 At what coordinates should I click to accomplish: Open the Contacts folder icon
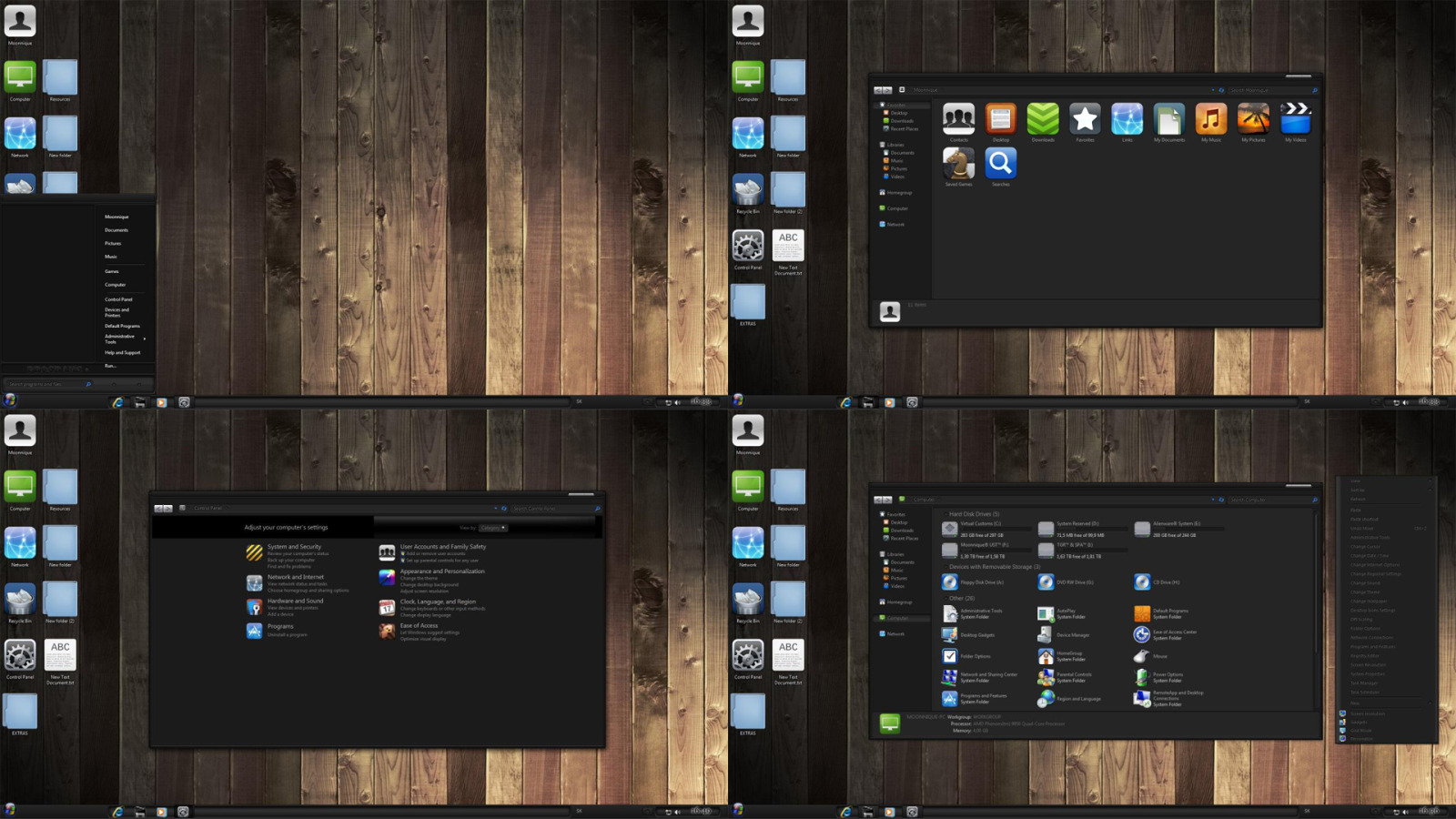coord(958,119)
